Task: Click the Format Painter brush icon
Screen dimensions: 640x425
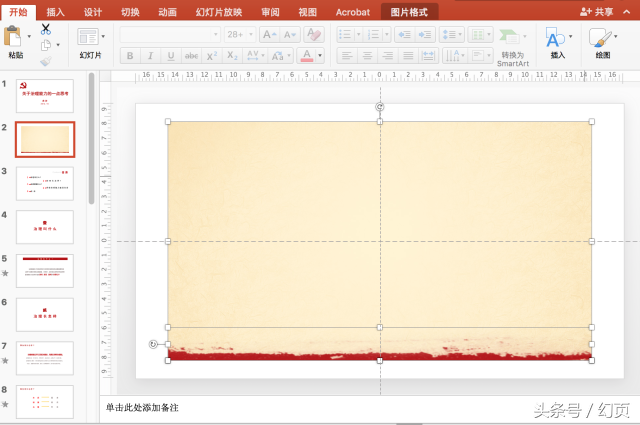Action: coord(46,61)
